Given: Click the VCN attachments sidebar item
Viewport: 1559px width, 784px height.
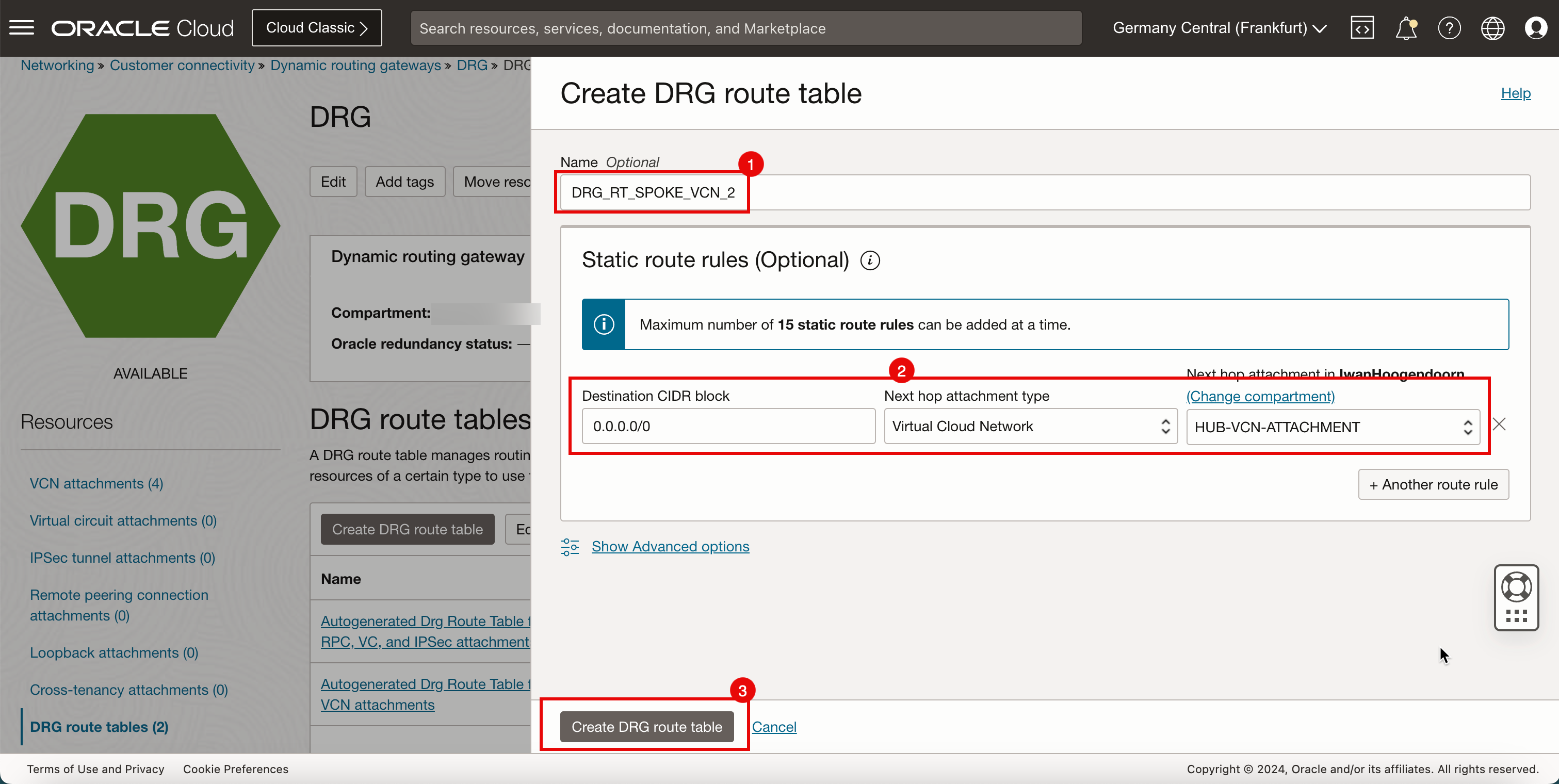Looking at the screenshot, I should 97,483.
